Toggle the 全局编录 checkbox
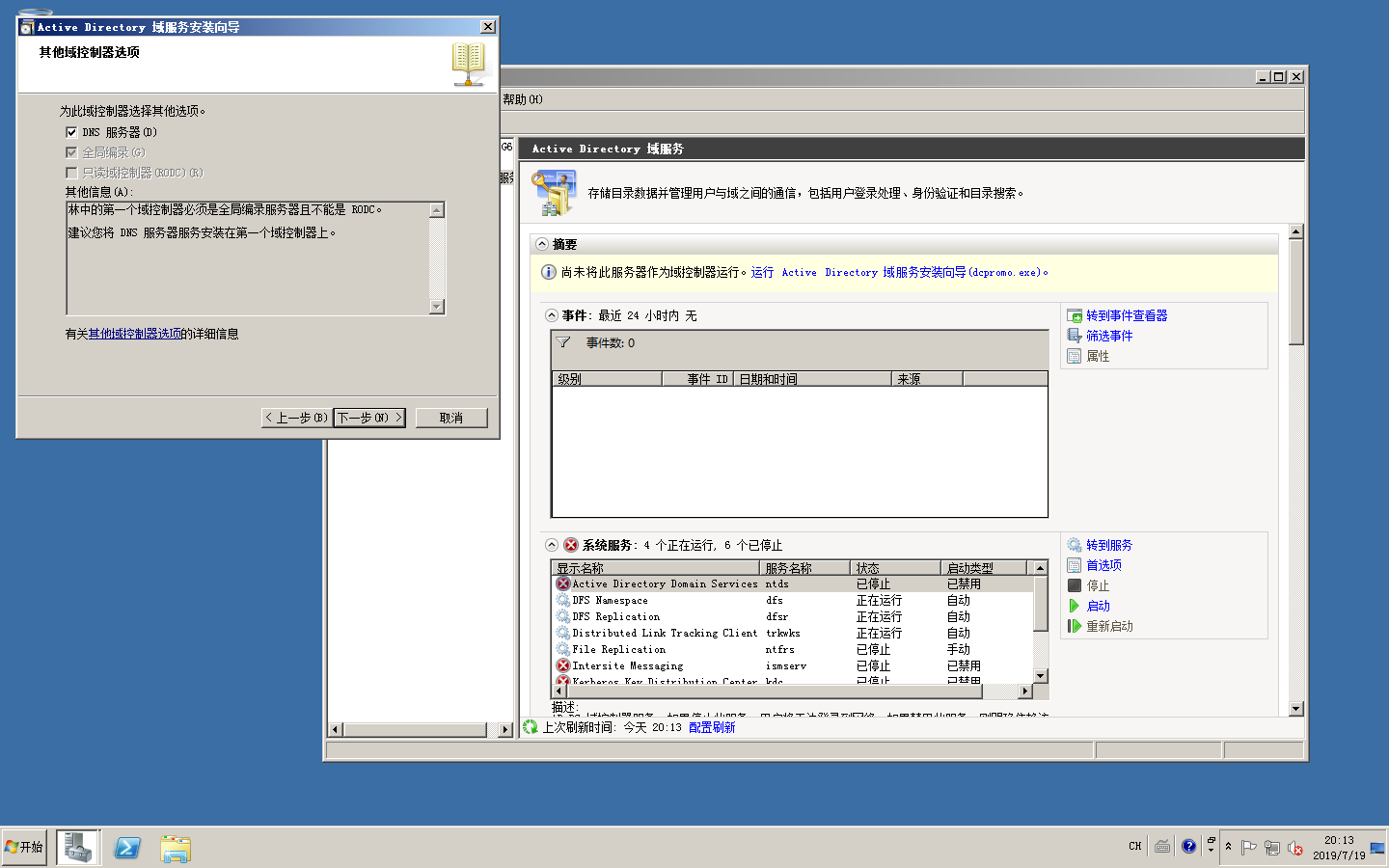Image resolution: width=1389 pixels, height=868 pixels. pos(71,152)
